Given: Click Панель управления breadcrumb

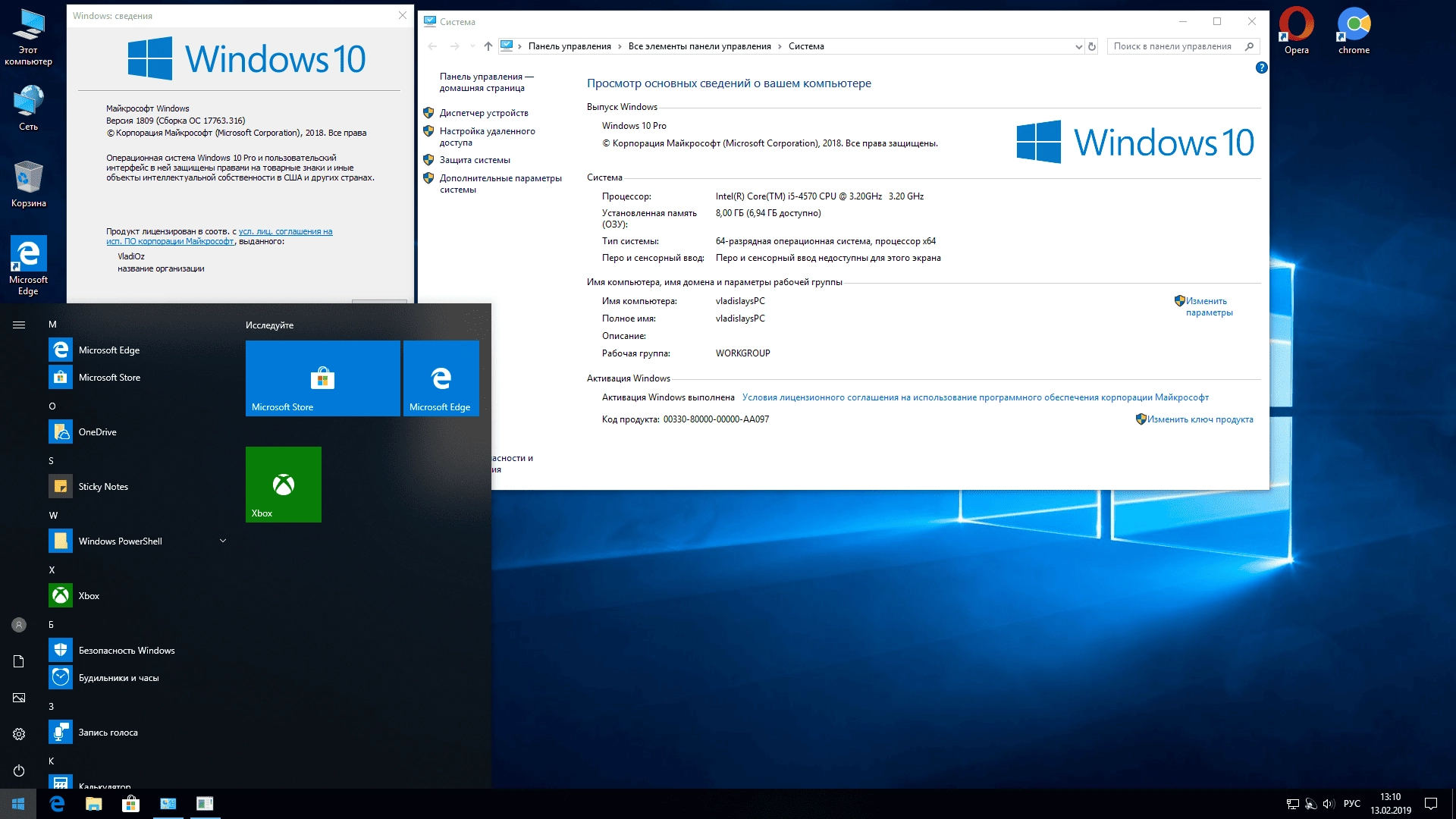Looking at the screenshot, I should [x=570, y=46].
